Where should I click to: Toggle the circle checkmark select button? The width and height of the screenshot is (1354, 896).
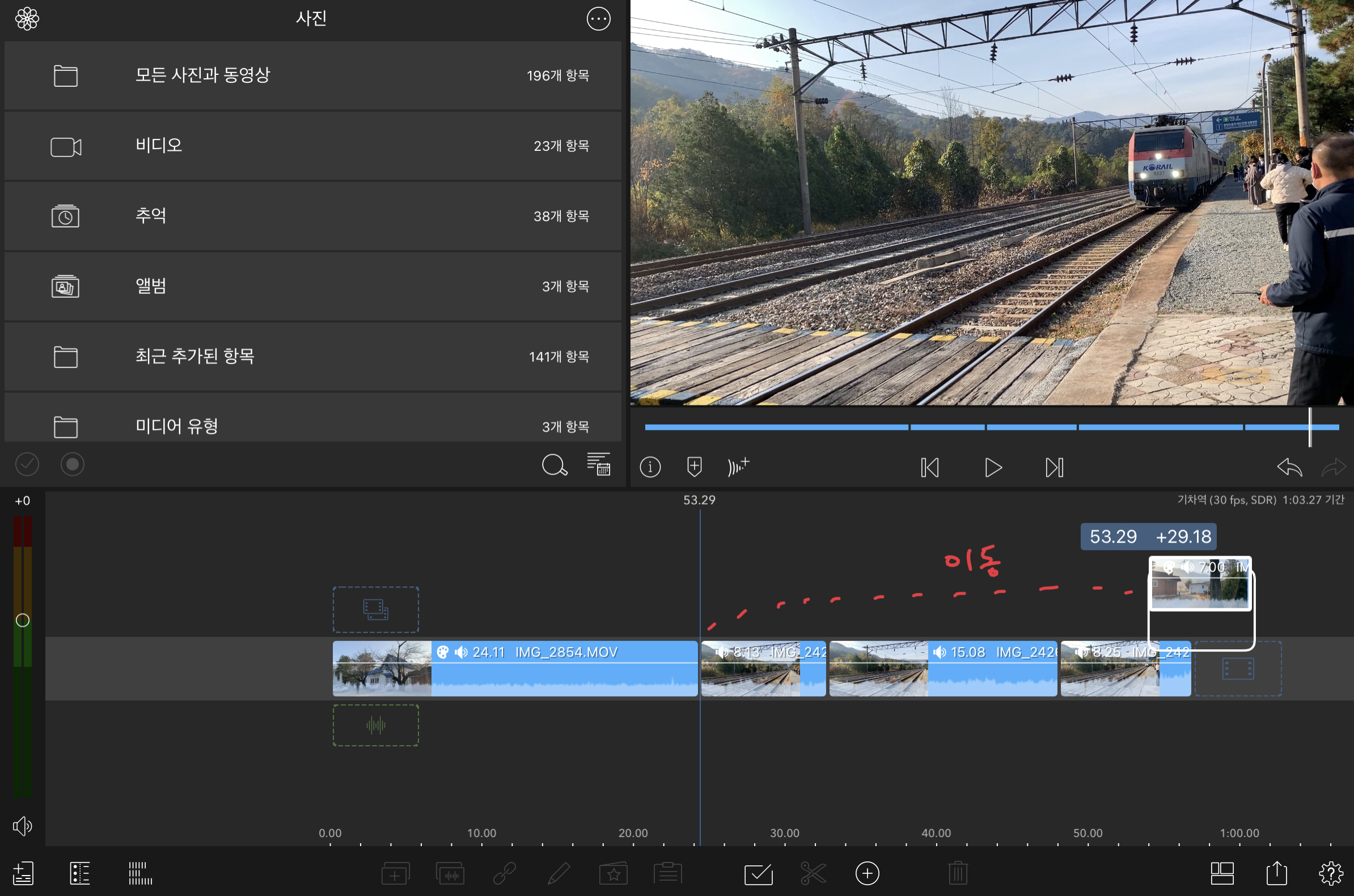pos(27,464)
